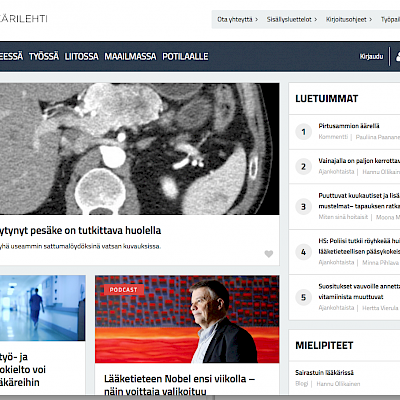Click the author name Hertta Vierula
The image size is (400, 400).
point(380,308)
